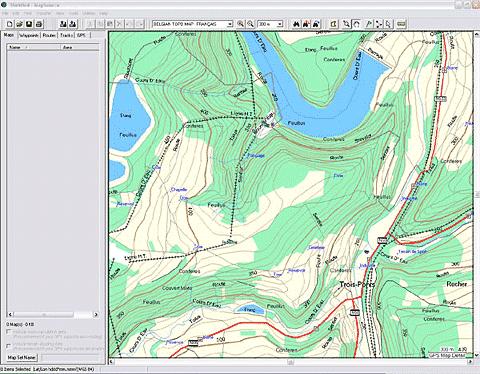
Task: Click the Zoom Out magnifier icon
Action: [250, 24]
